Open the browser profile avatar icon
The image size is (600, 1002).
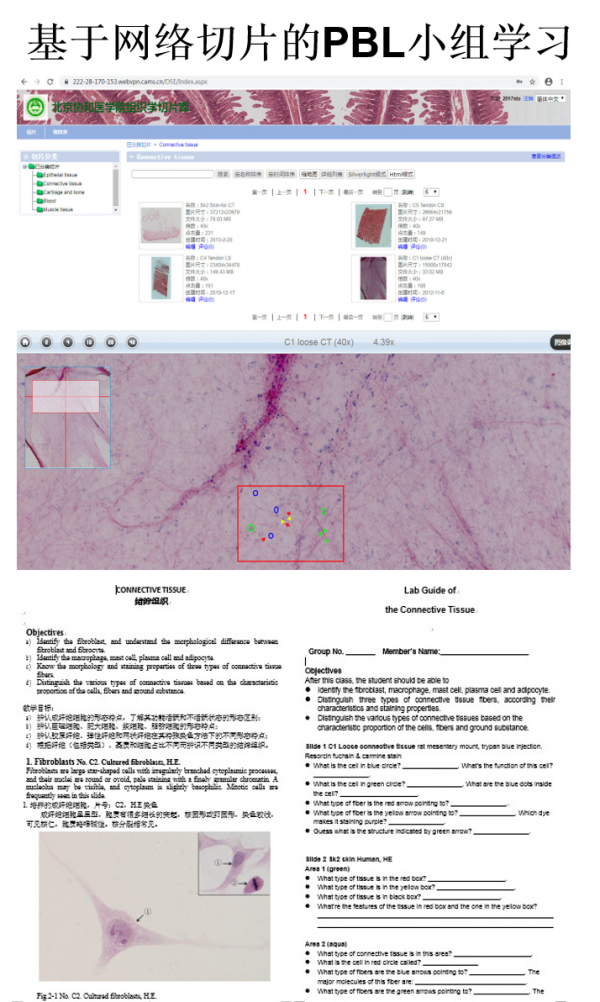pos(548,81)
